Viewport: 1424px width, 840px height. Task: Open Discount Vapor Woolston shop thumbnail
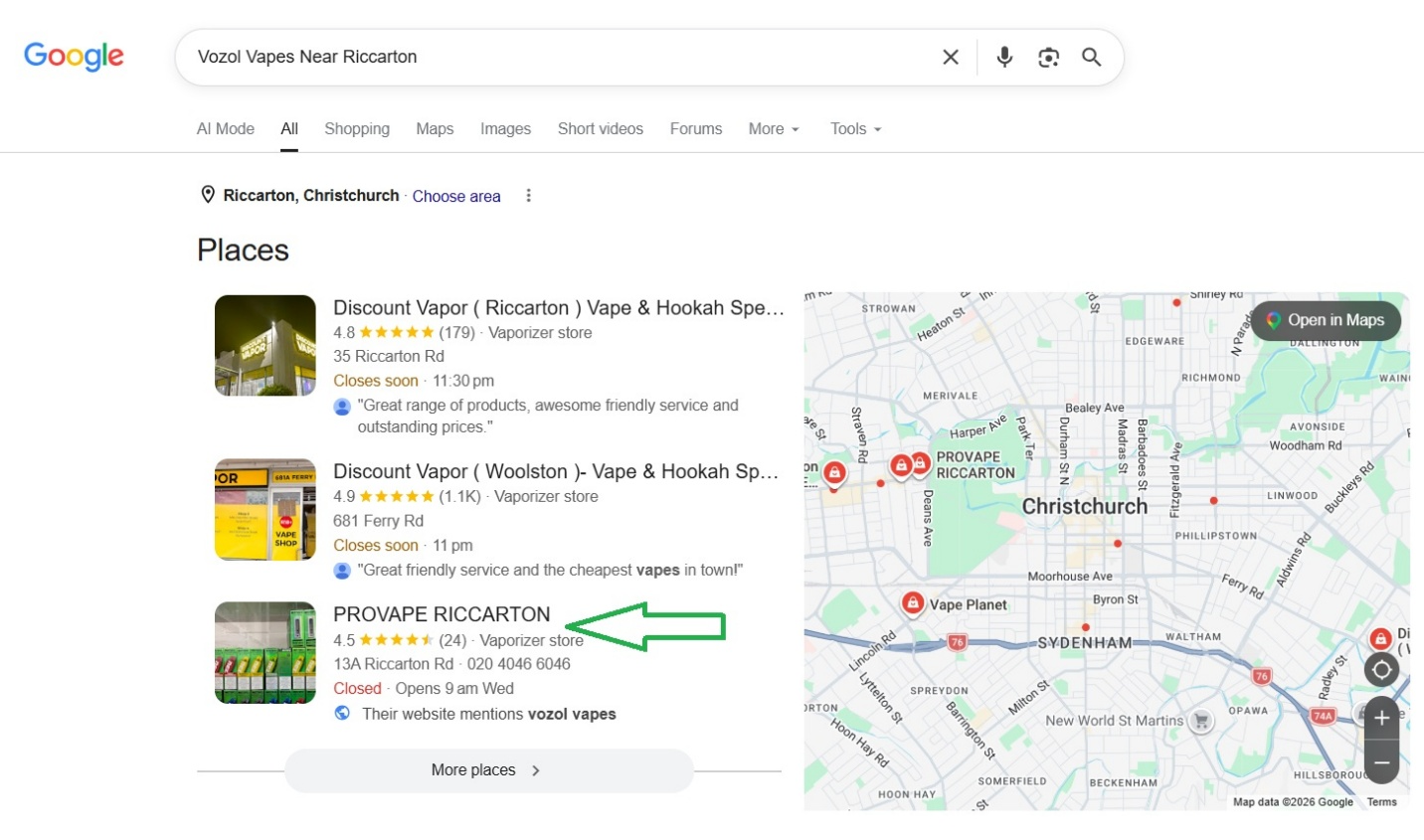point(266,509)
